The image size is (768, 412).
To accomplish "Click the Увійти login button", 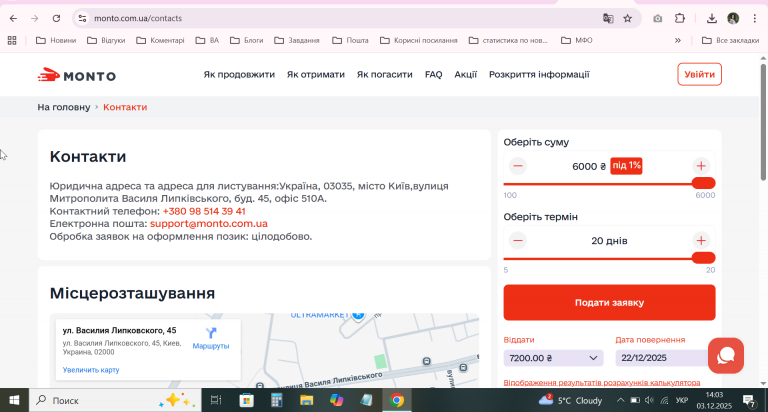I will (x=699, y=74).
